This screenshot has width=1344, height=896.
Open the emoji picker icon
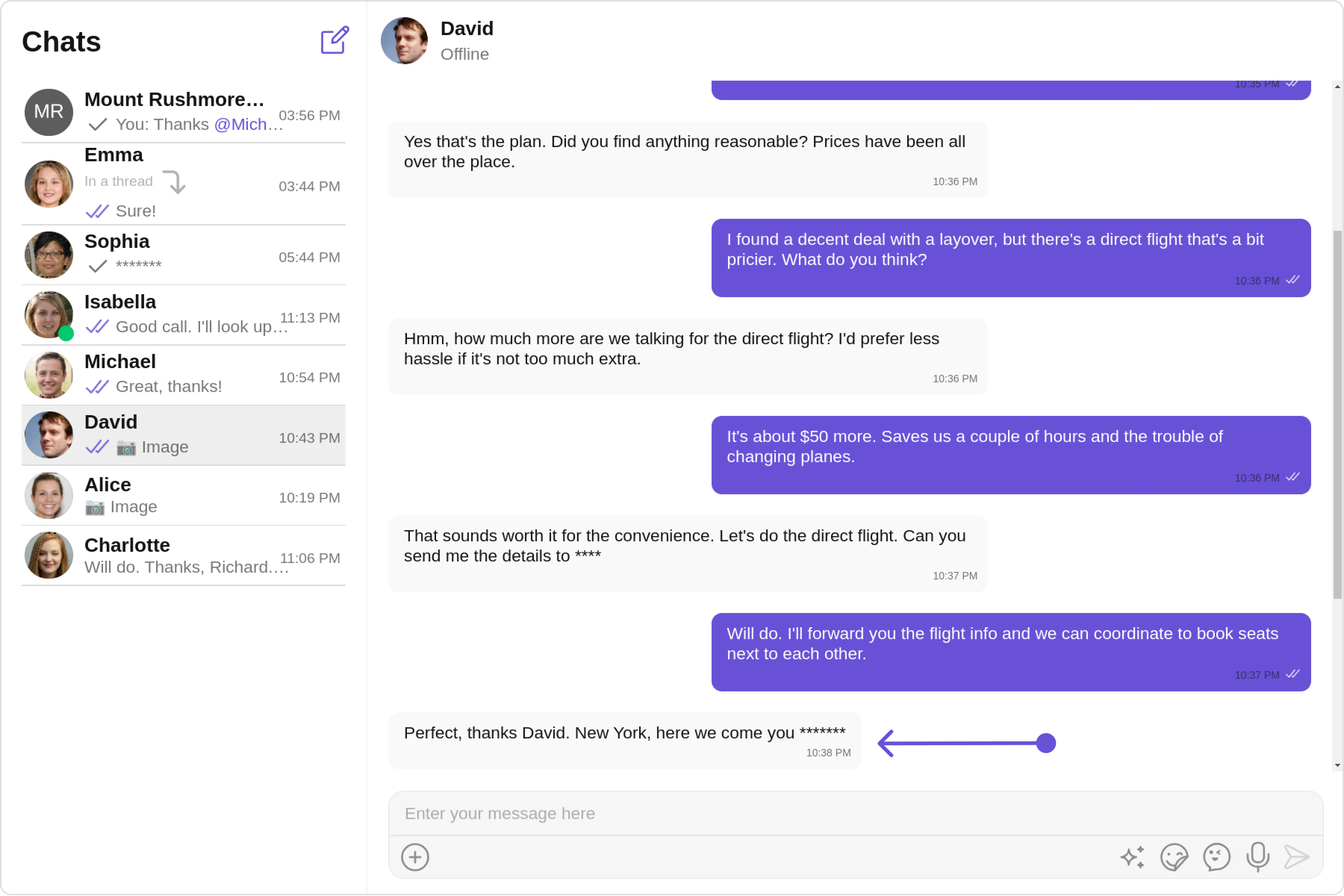[x=1216, y=856]
